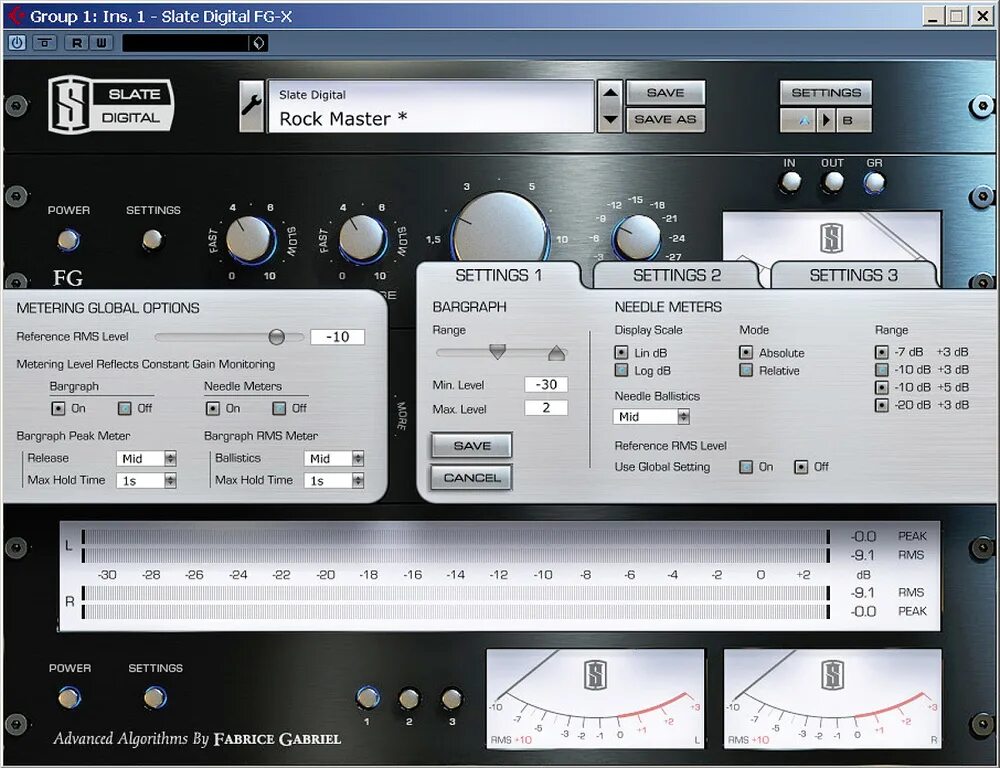This screenshot has height=768, width=1000.
Task: Click the W write automation button
Action: 101,43
